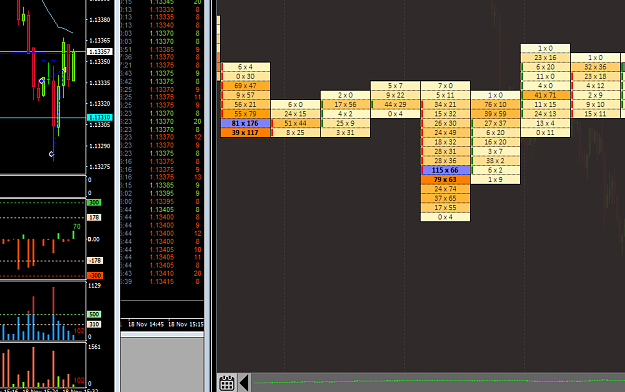Click the 18 Nov 14:45 time axis label
This screenshot has width=625, height=392.
tap(146, 324)
